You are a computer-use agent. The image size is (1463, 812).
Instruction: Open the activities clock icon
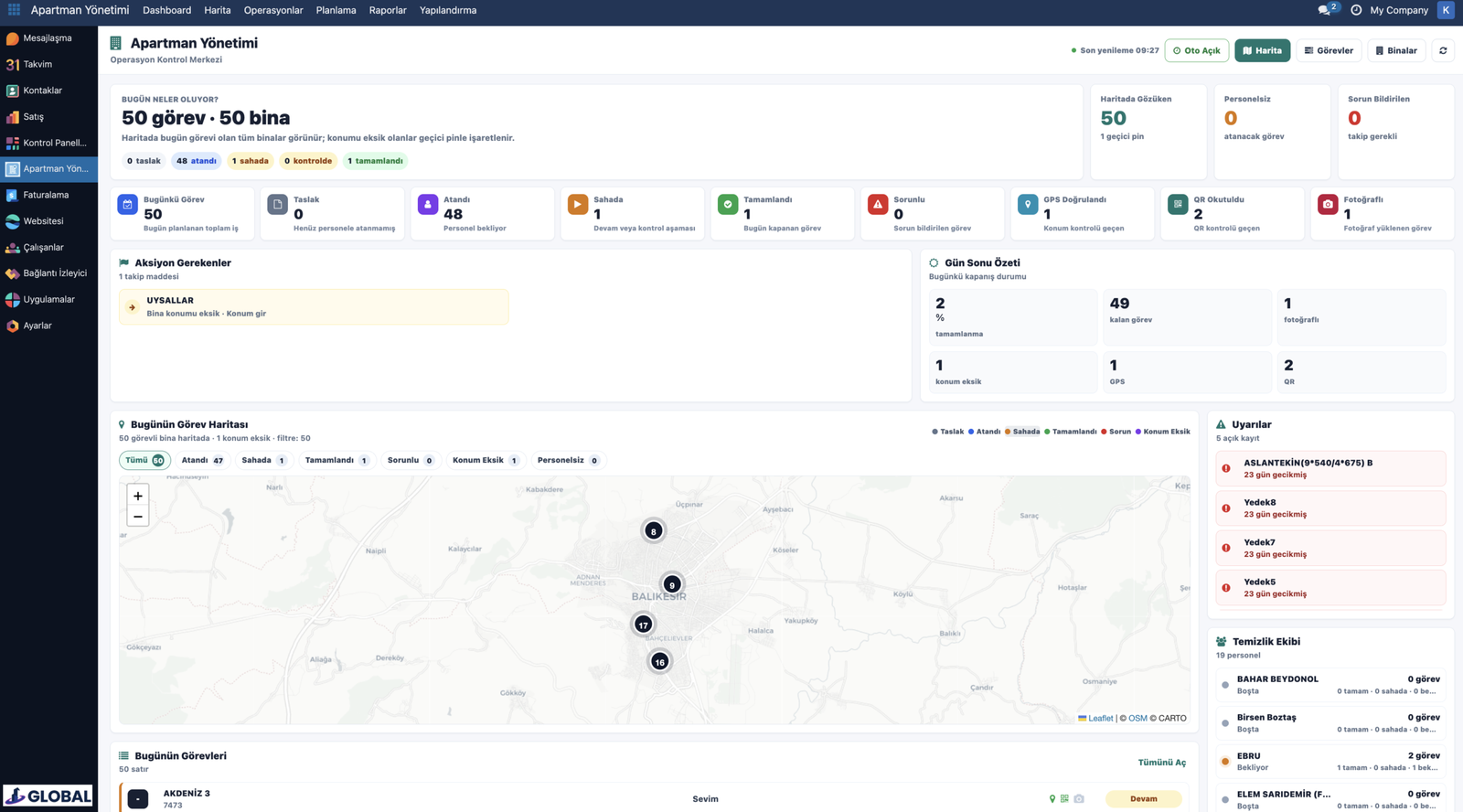[1356, 10]
